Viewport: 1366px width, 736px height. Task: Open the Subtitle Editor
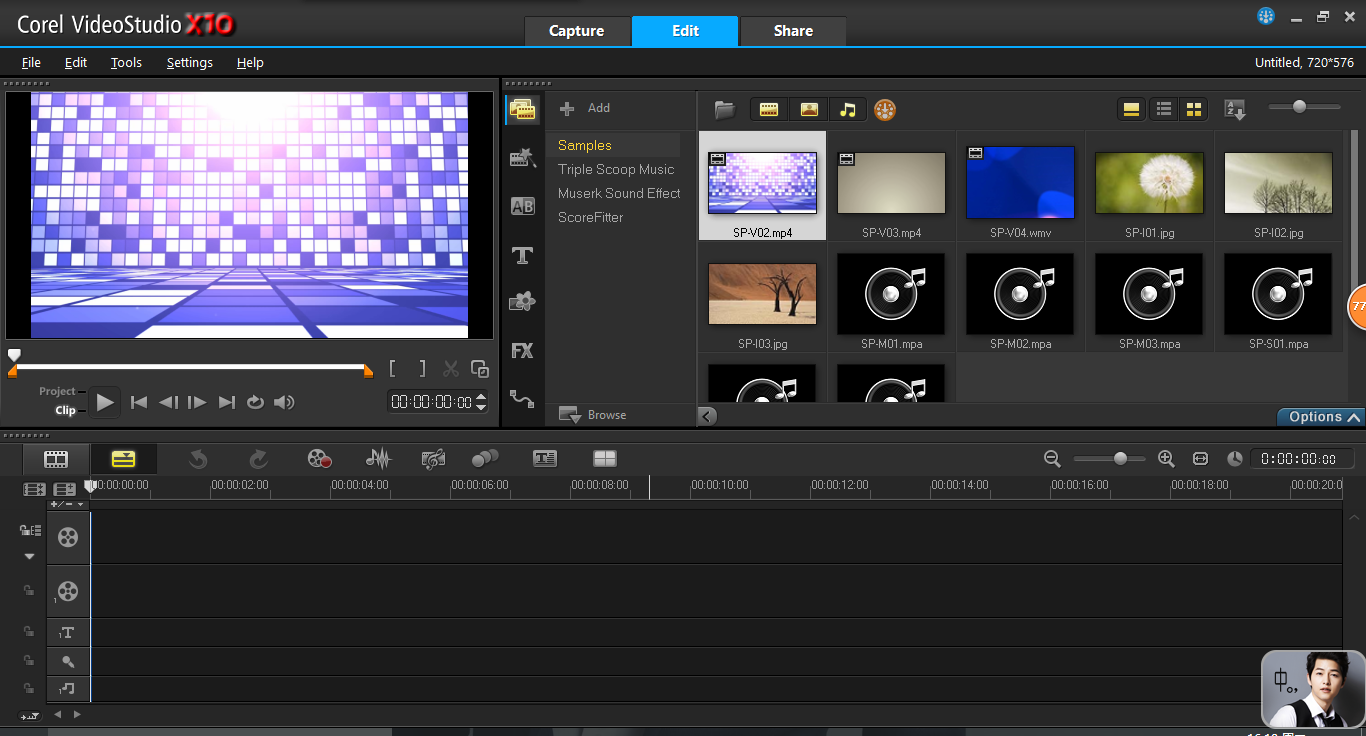545,459
